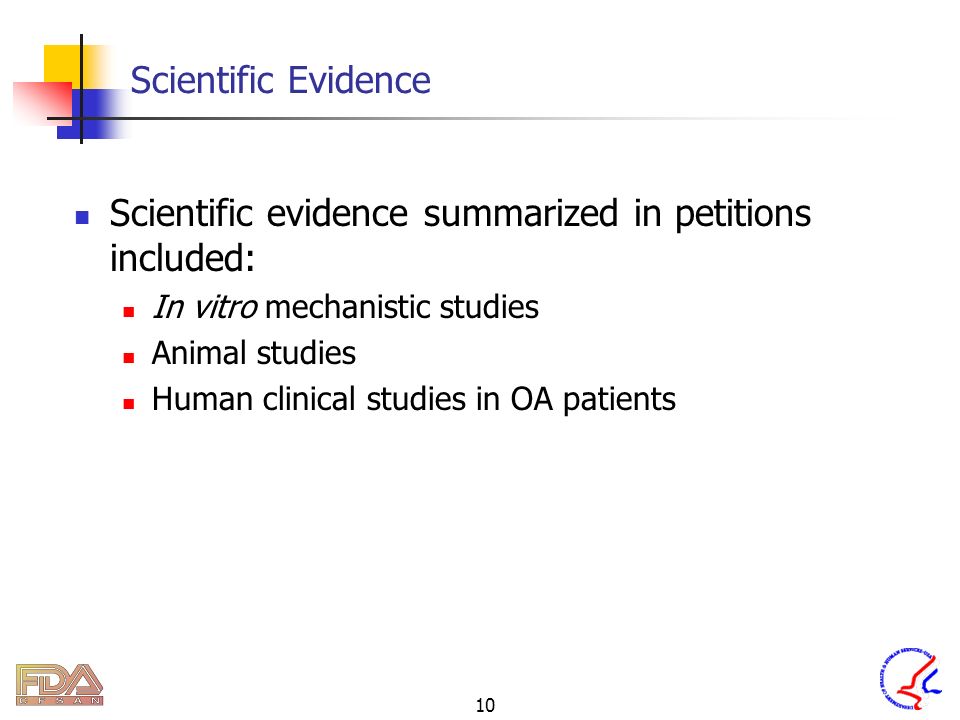Click the word 'petitions' in main bullet
Viewport: 960px width, 720px height.
tap(743, 214)
